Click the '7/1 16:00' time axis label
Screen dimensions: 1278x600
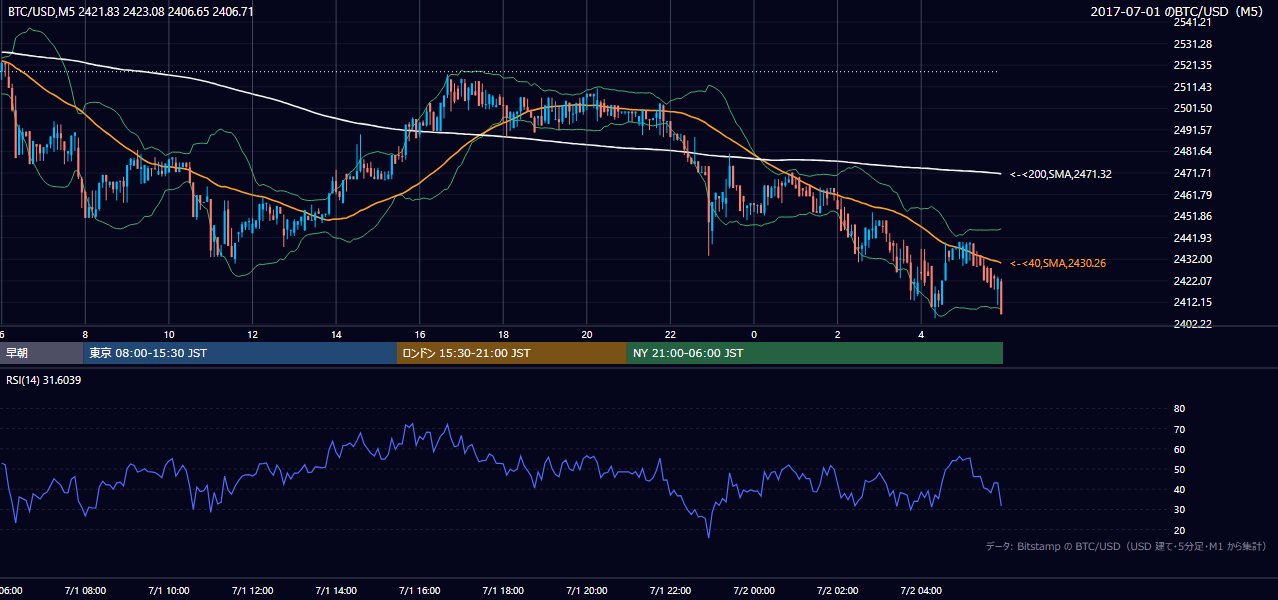pyautogui.click(x=420, y=591)
